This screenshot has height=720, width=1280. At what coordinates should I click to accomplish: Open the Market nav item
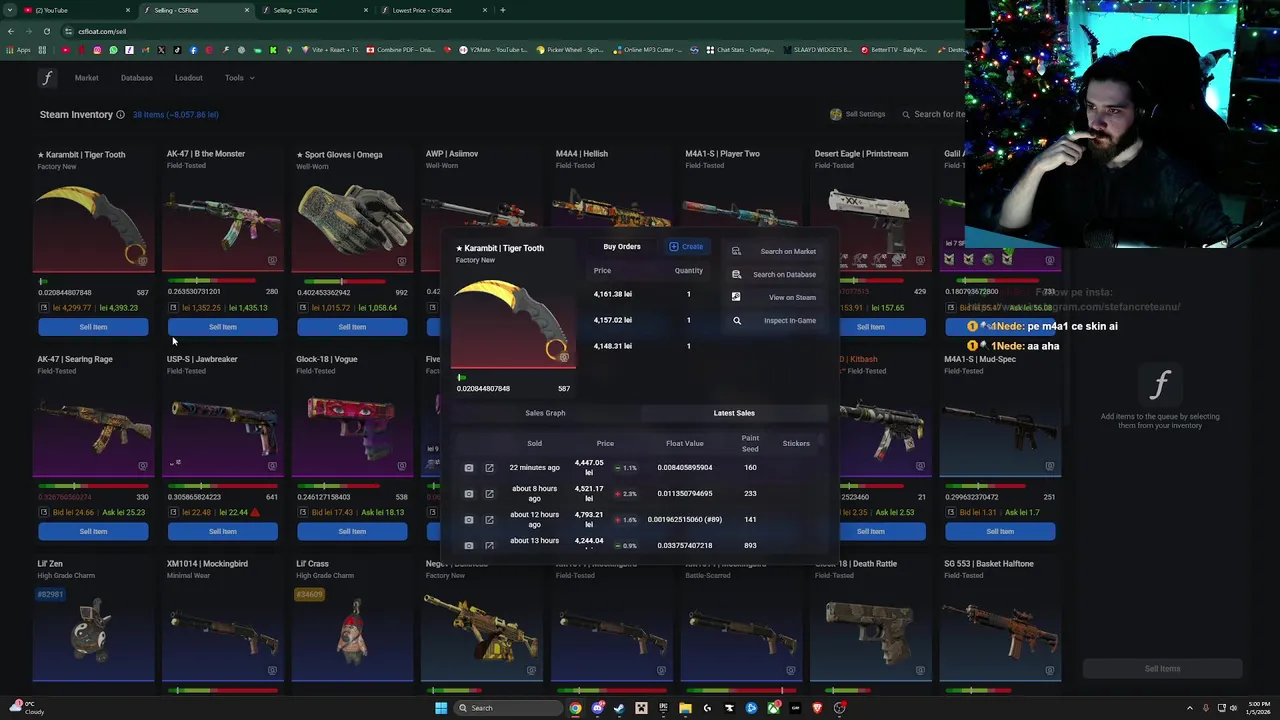coord(86,78)
